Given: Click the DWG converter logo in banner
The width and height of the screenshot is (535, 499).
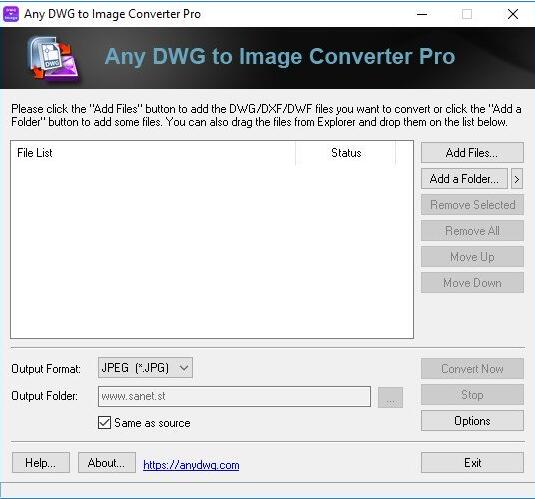Looking at the screenshot, I should coord(53,58).
